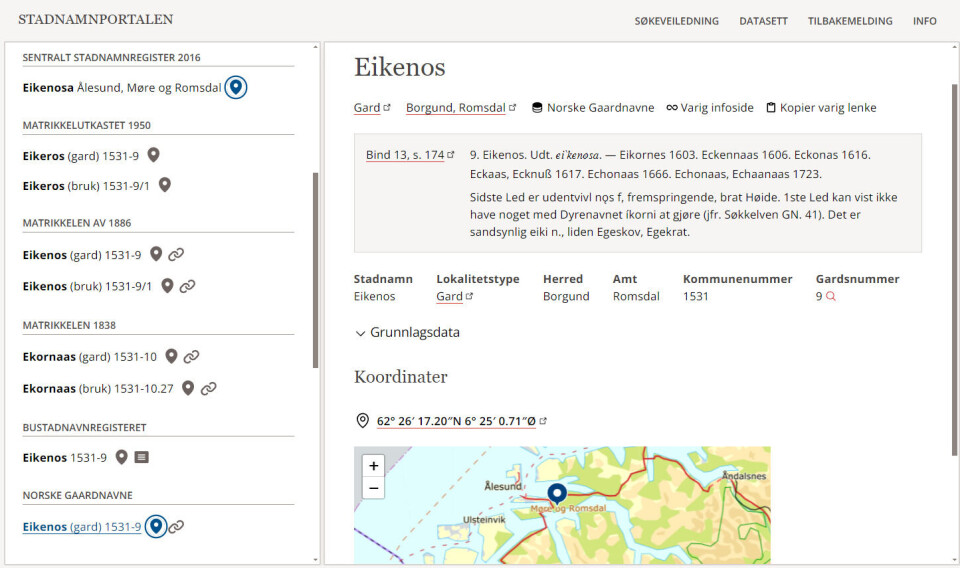
Task: Zoom out on the map
Action: 373,488
